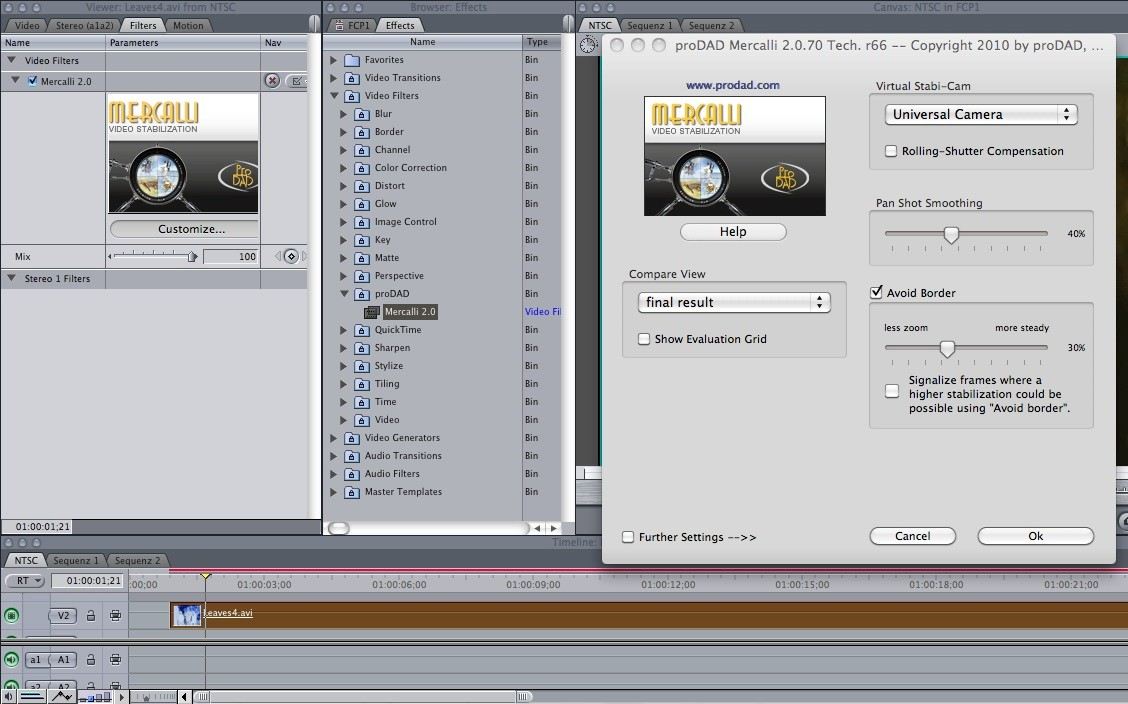Open the RT pop-up menu
The image size is (1128, 704).
coord(25,580)
